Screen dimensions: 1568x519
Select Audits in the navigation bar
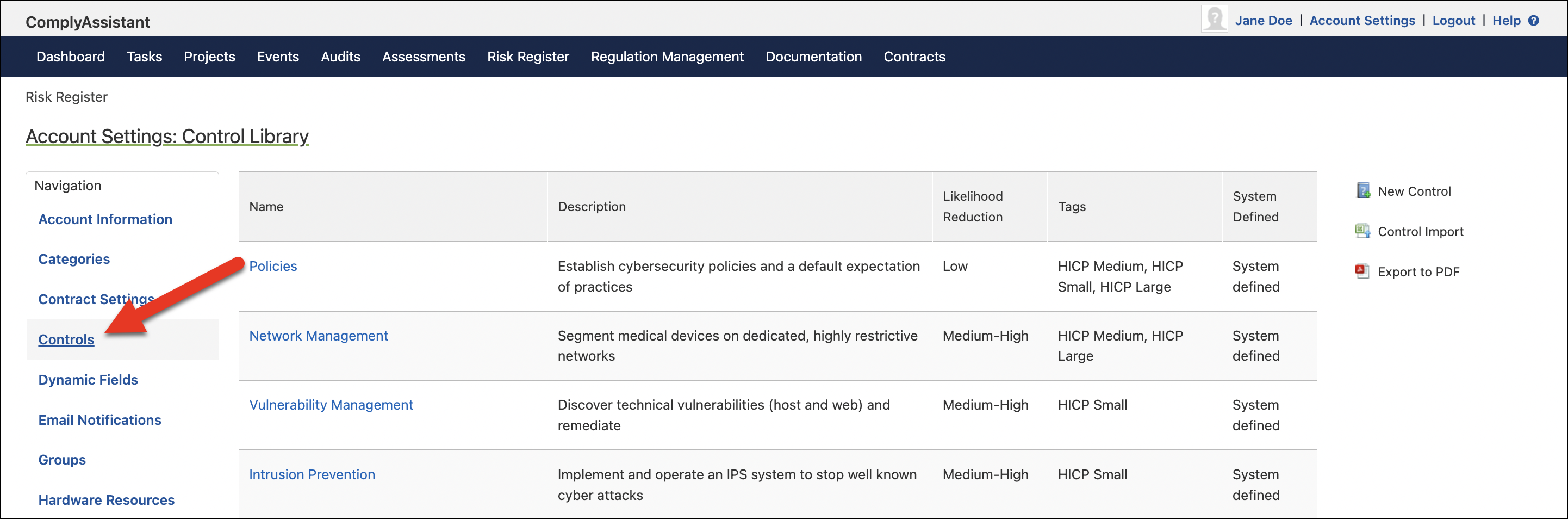[x=341, y=57]
